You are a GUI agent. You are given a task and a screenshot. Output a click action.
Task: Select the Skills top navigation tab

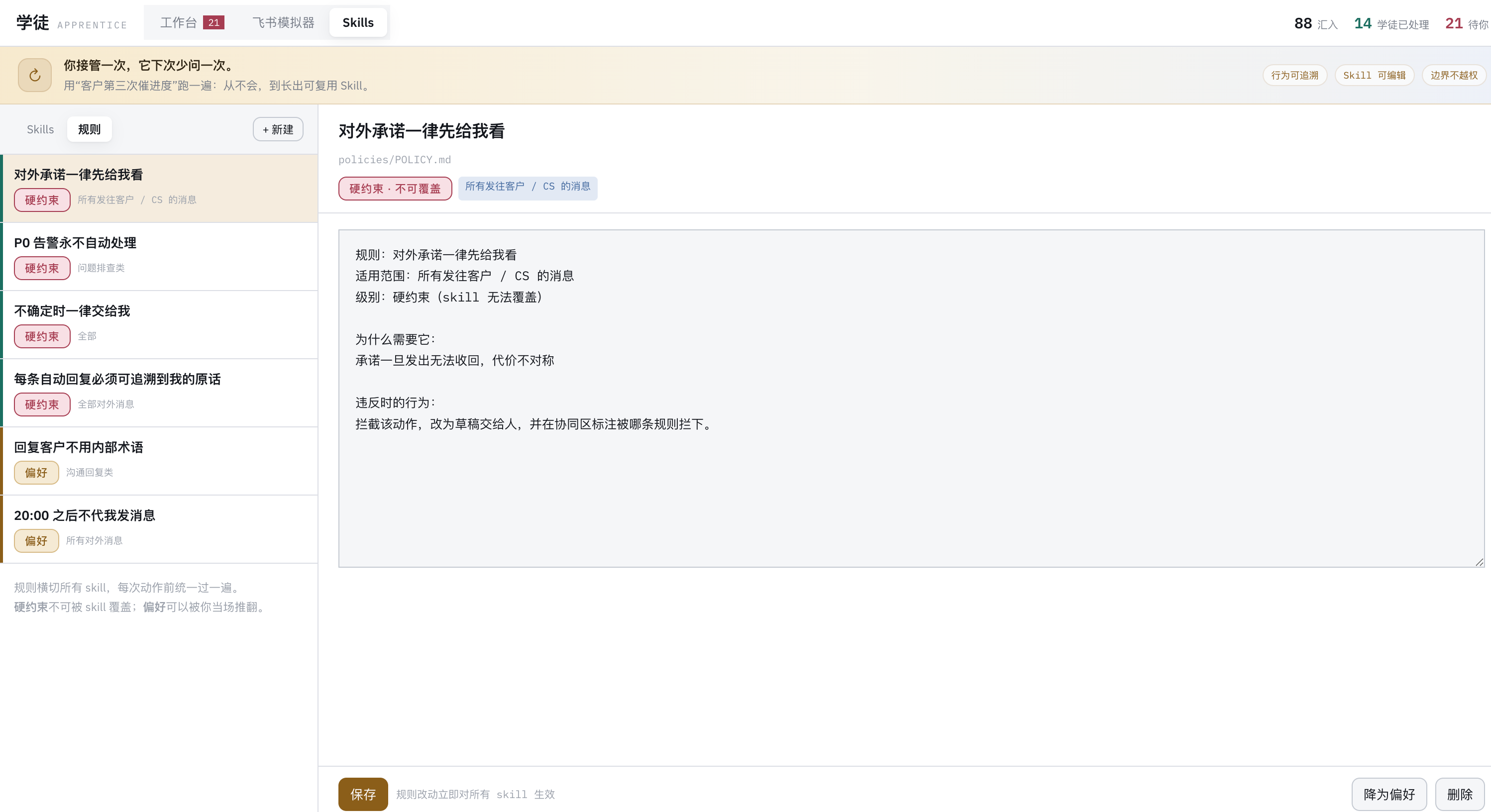coord(358,22)
